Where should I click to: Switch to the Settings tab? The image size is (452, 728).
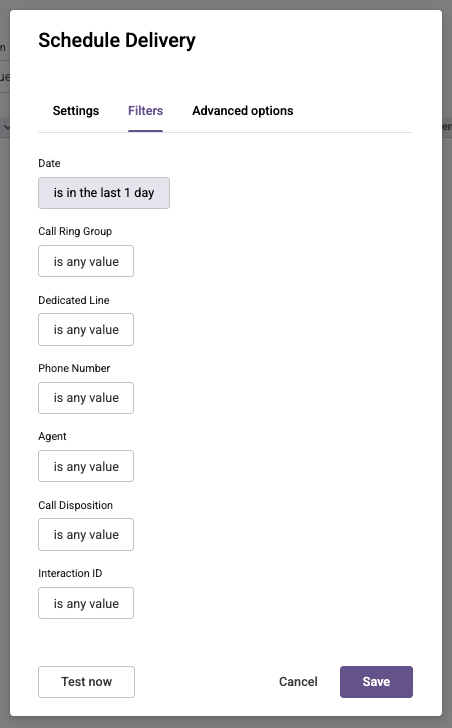click(76, 110)
